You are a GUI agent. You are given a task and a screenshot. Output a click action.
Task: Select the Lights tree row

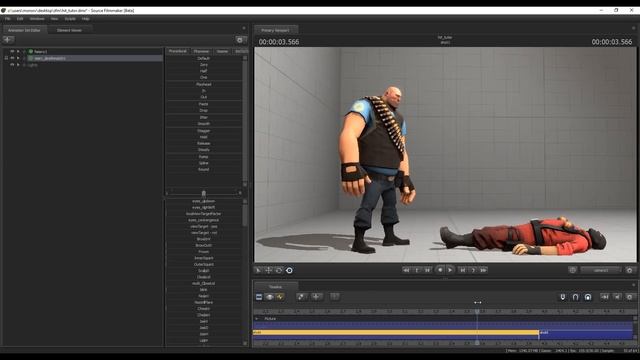pos(33,65)
